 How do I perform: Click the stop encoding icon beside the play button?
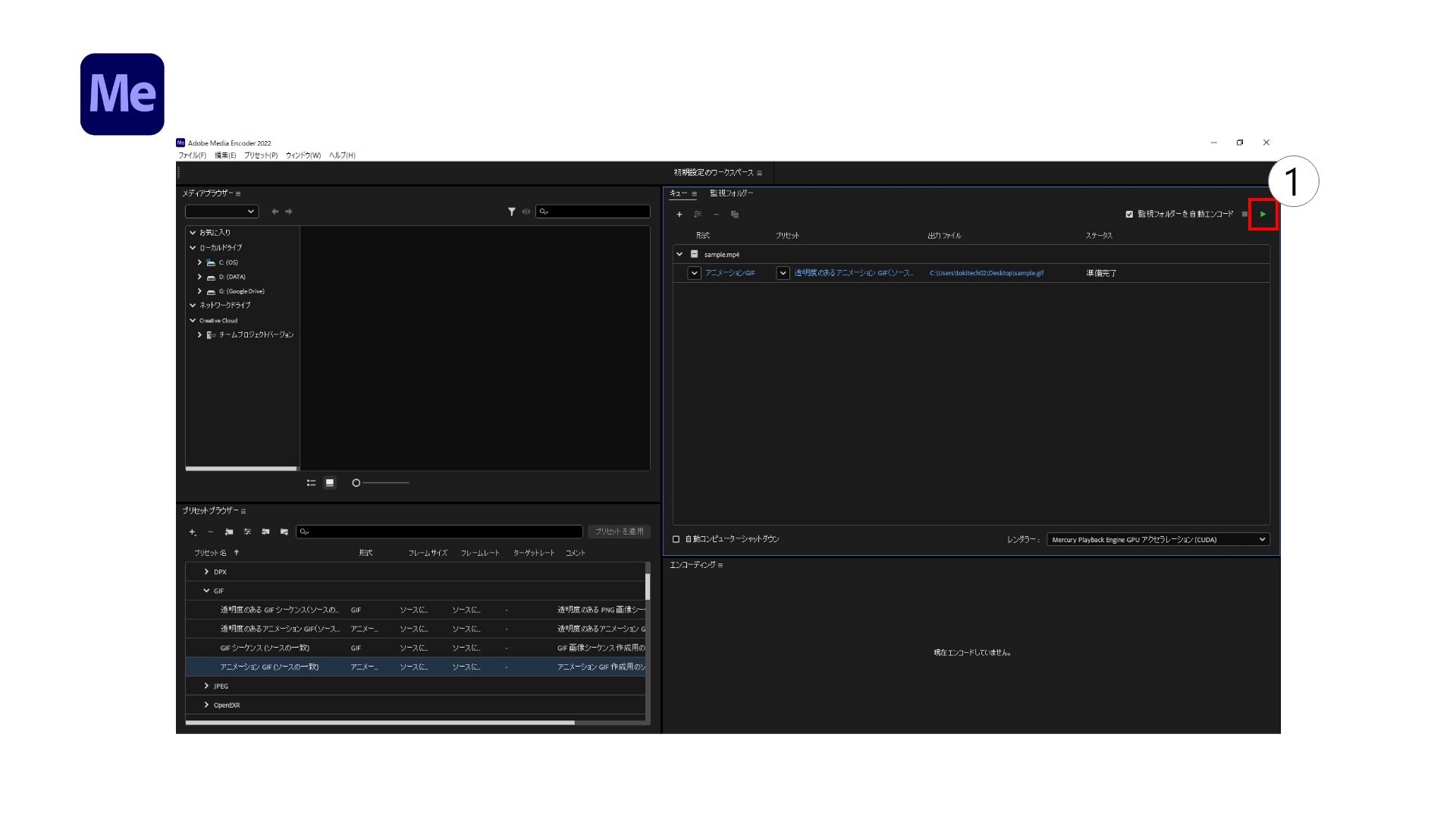1244,215
